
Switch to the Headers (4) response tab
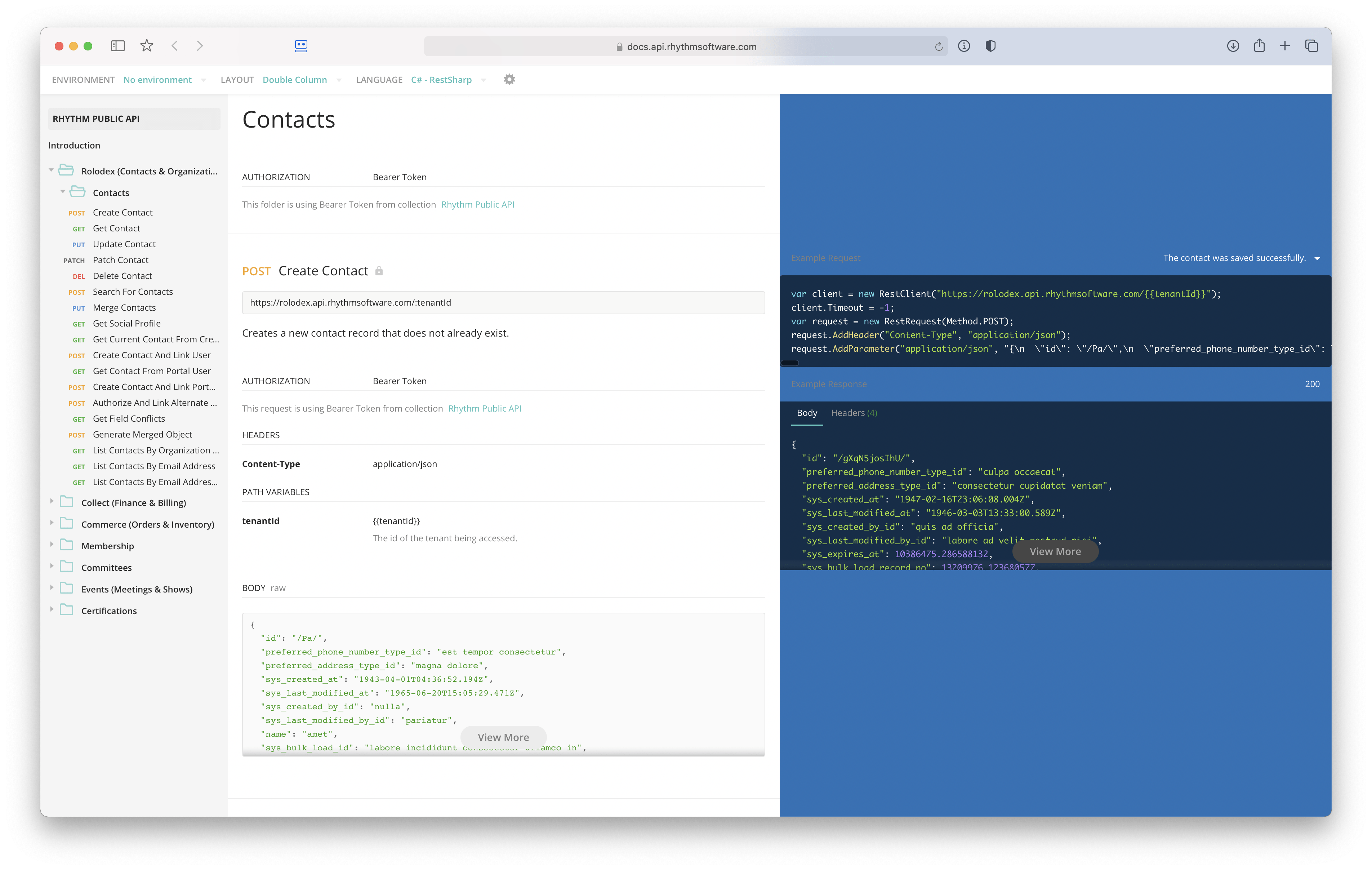point(854,413)
